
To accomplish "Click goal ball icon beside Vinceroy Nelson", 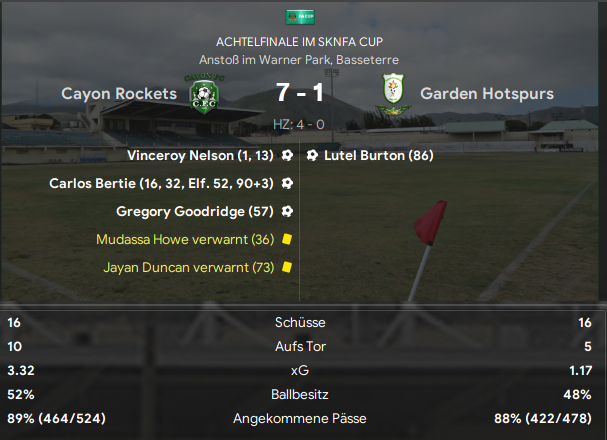I will coord(287,155).
